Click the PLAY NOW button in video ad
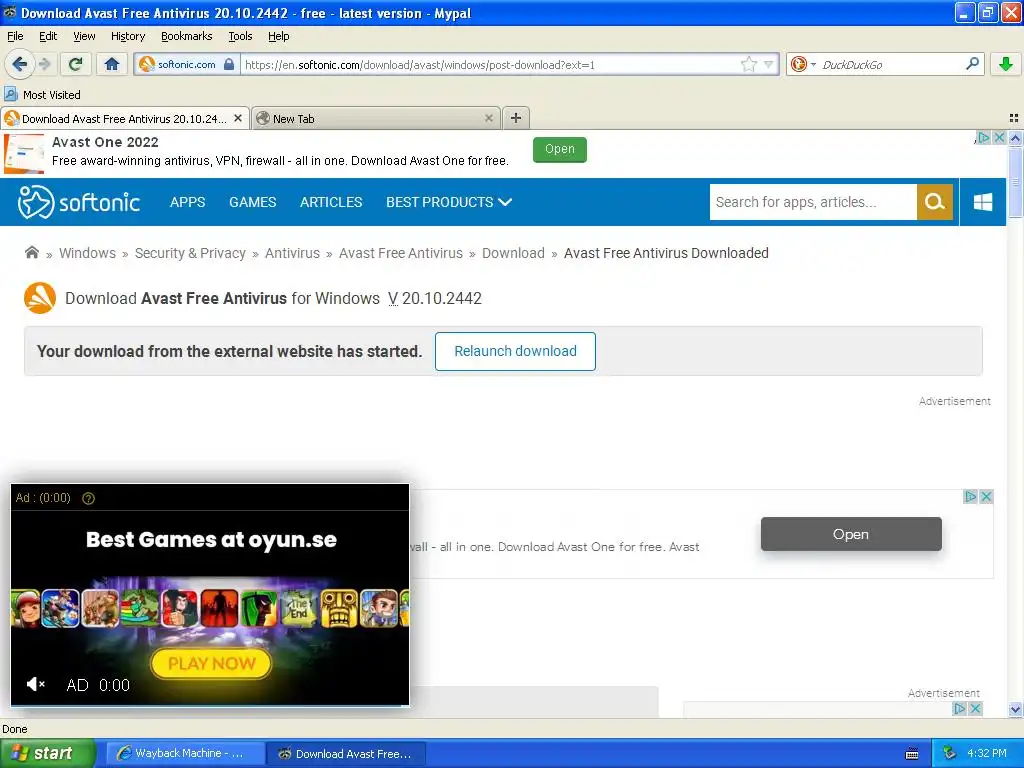 click(212, 664)
